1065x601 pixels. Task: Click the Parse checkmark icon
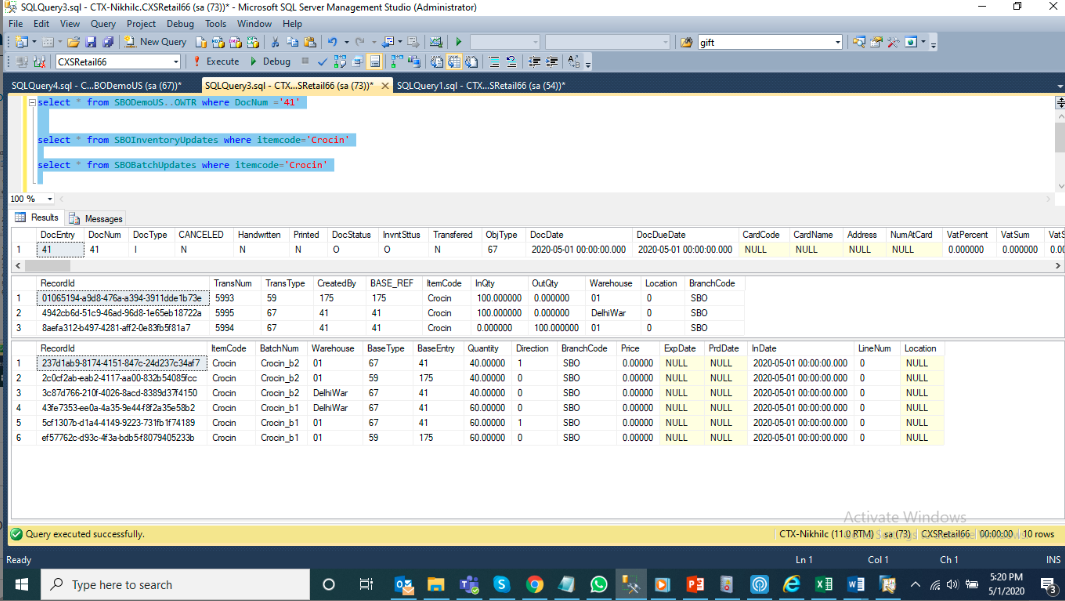click(322, 62)
